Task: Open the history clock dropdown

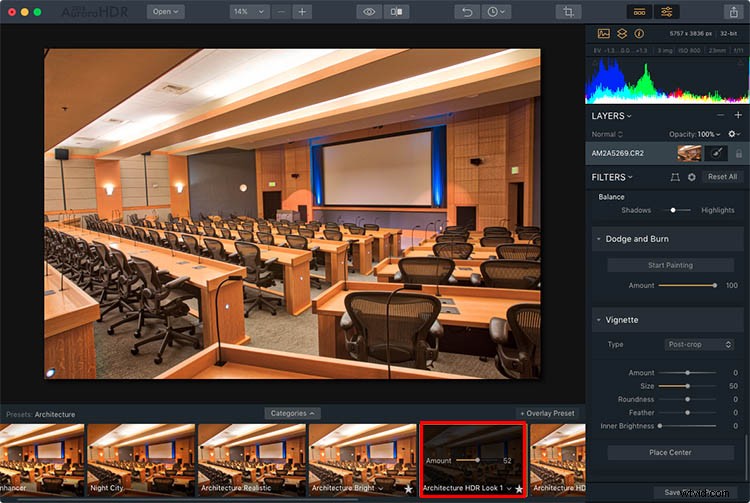Action: [496, 11]
